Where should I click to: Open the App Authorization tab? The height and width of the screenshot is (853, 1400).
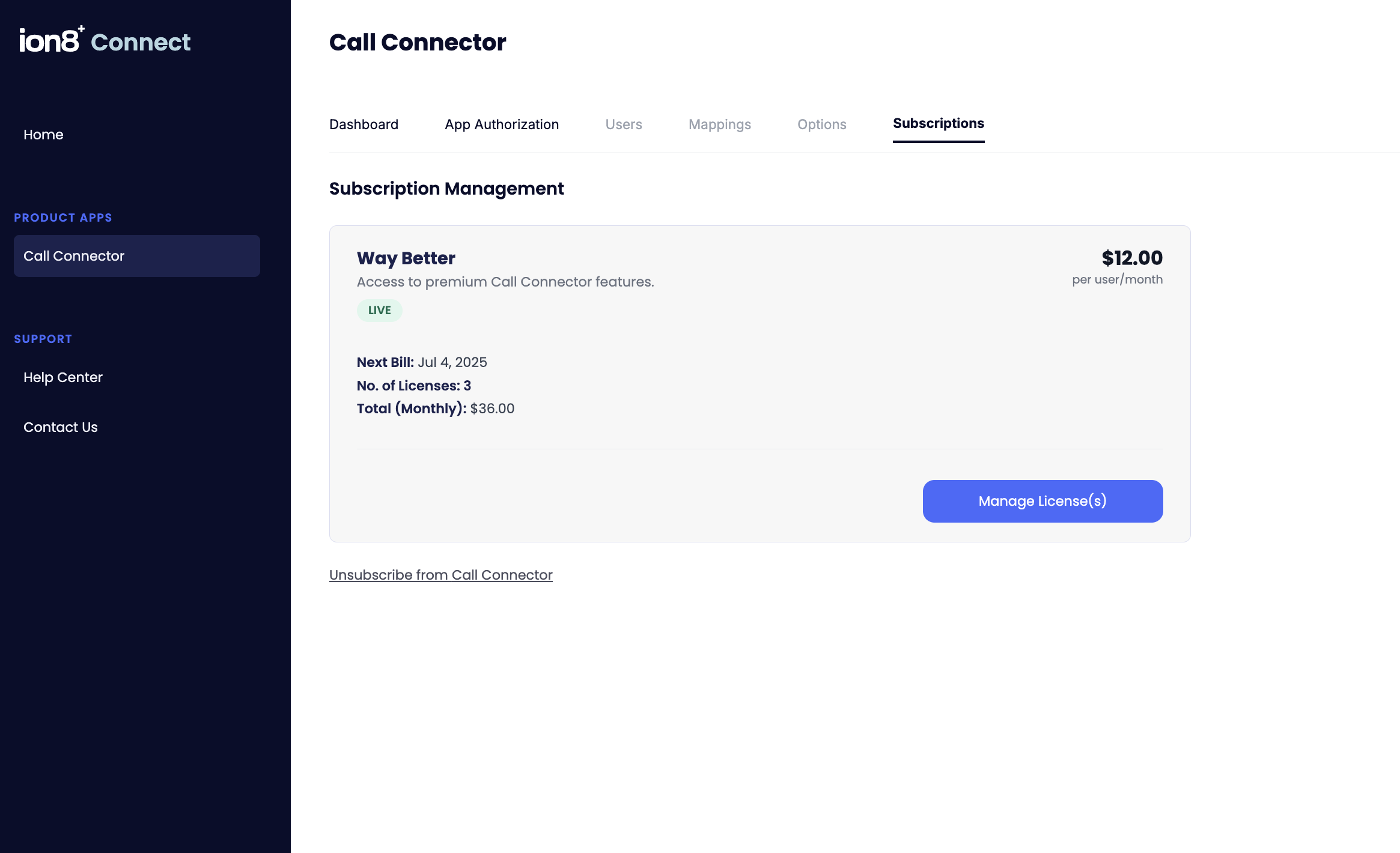(x=502, y=124)
